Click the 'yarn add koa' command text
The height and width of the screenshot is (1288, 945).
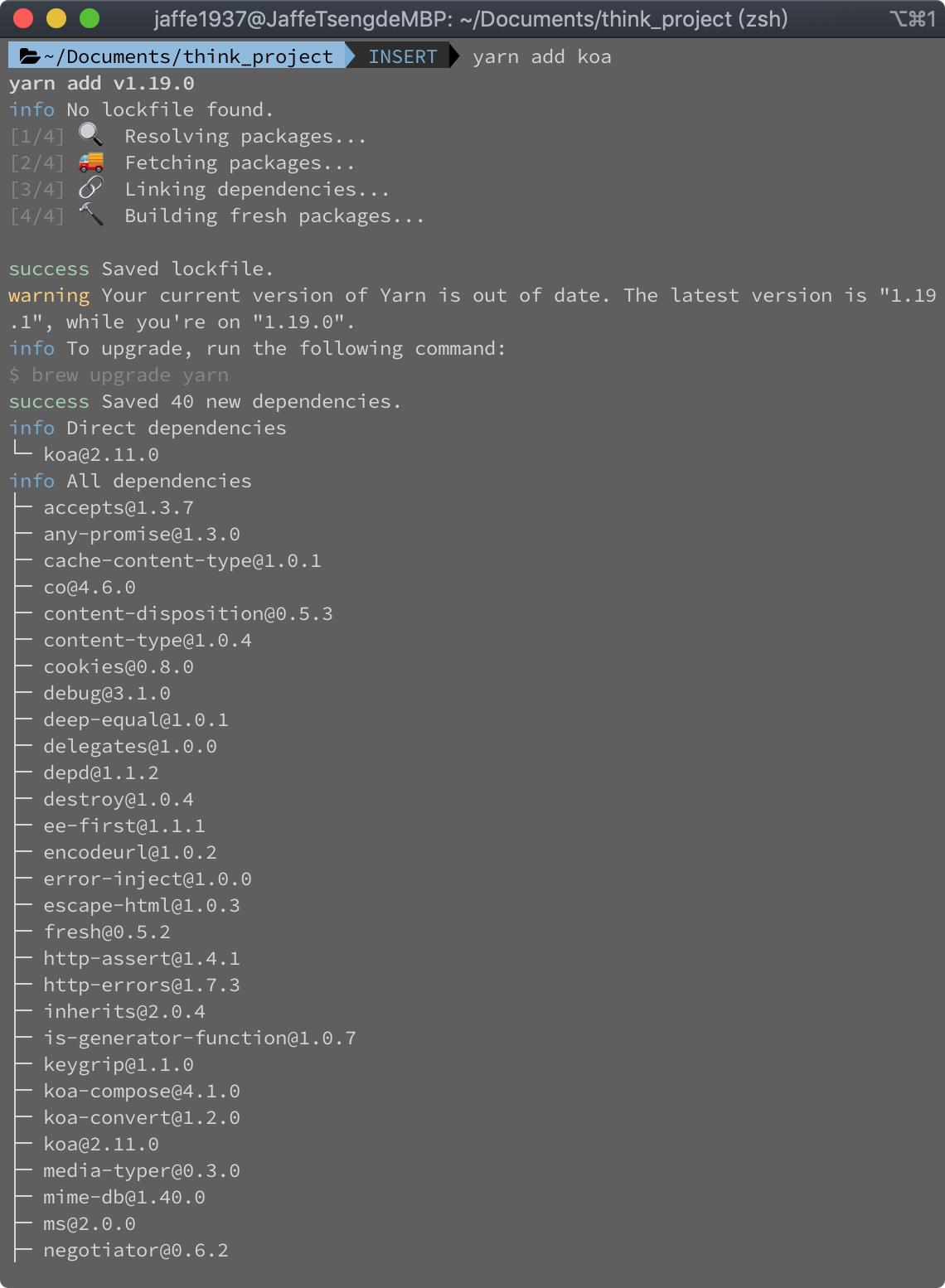(542, 56)
